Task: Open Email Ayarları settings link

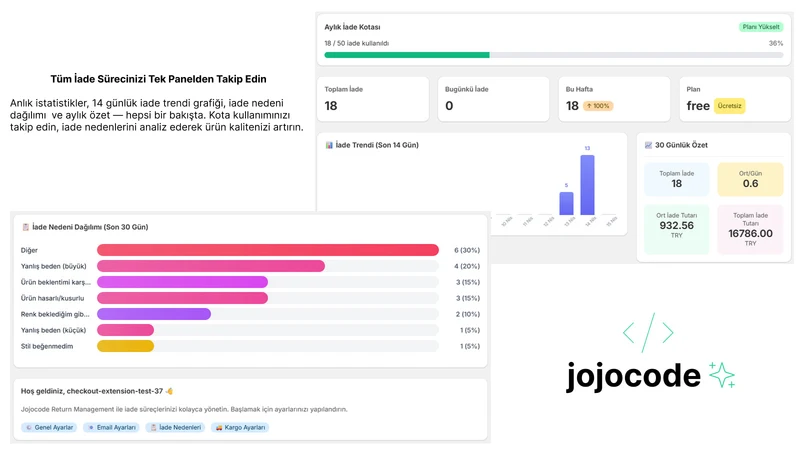Action: pyautogui.click(x=111, y=428)
